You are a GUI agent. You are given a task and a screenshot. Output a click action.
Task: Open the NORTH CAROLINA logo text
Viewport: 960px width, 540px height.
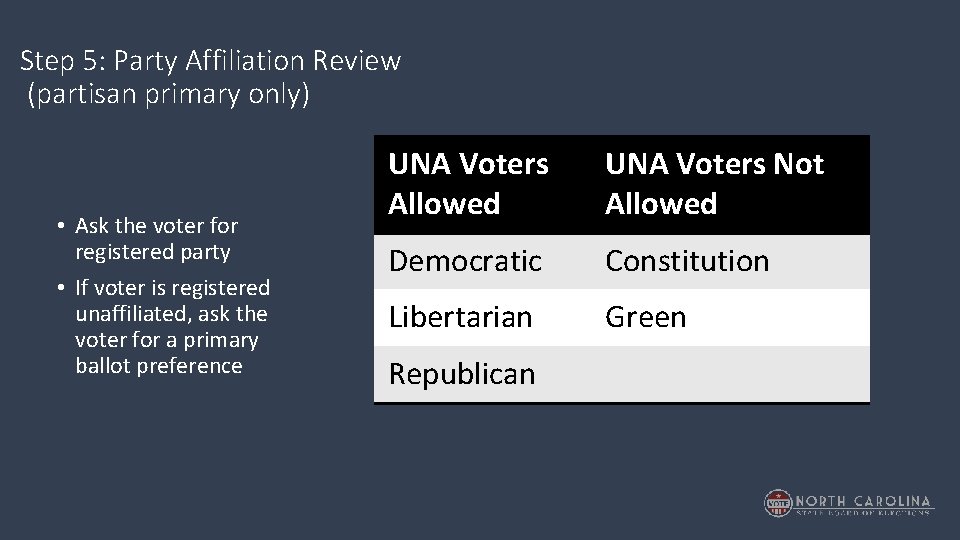(x=863, y=500)
